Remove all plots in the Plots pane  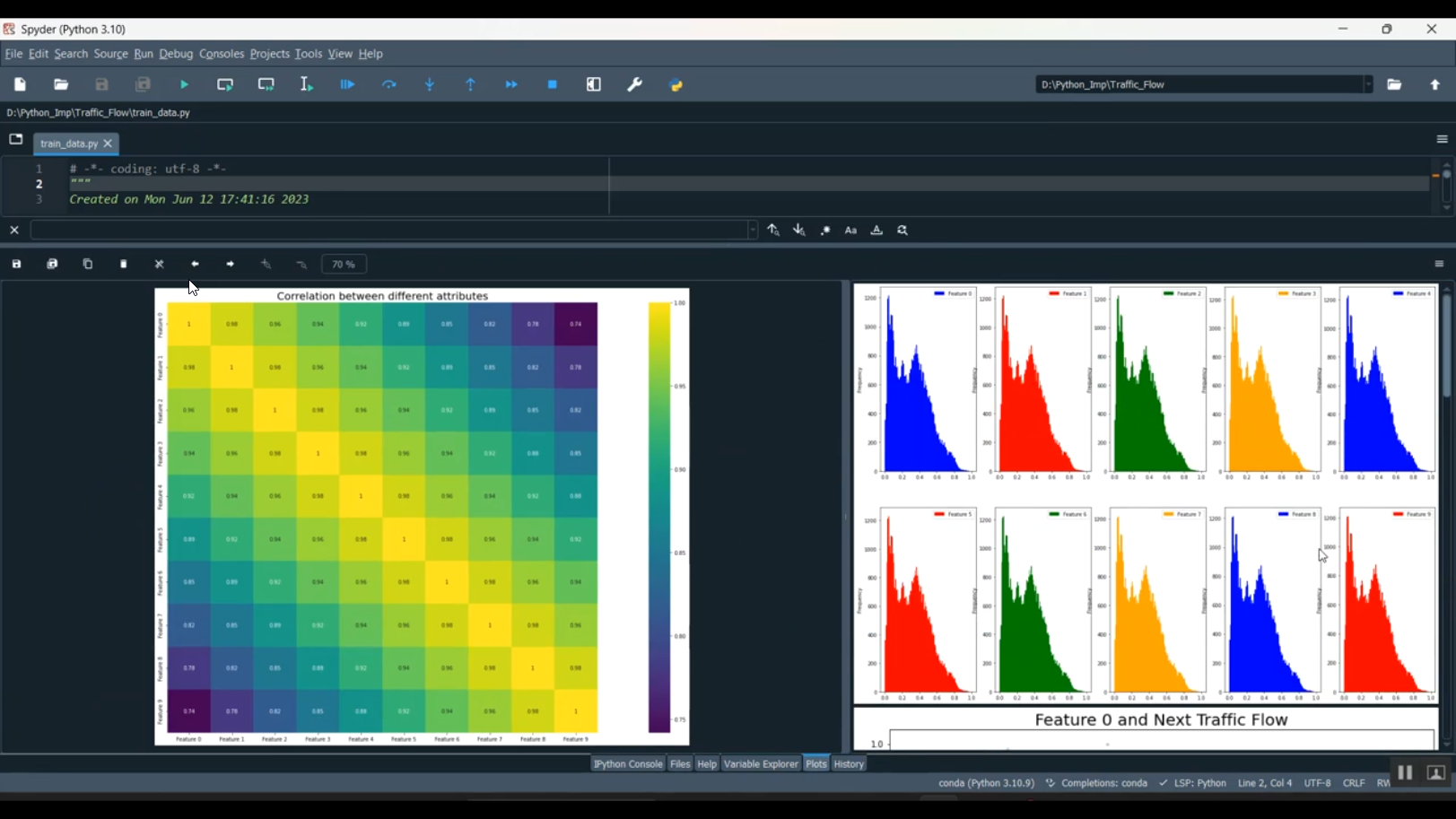160,265
